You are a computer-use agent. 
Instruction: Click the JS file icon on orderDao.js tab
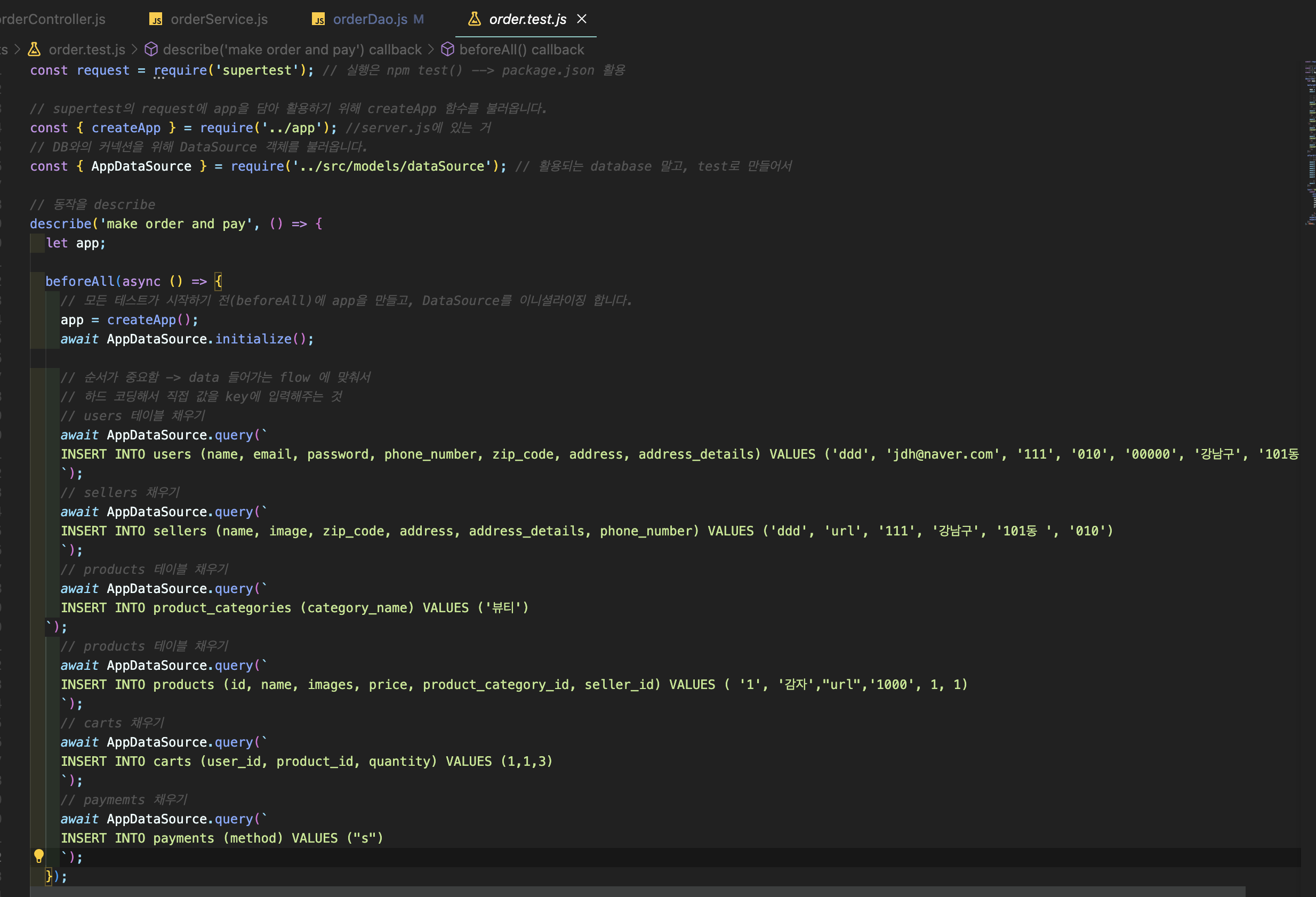319,19
